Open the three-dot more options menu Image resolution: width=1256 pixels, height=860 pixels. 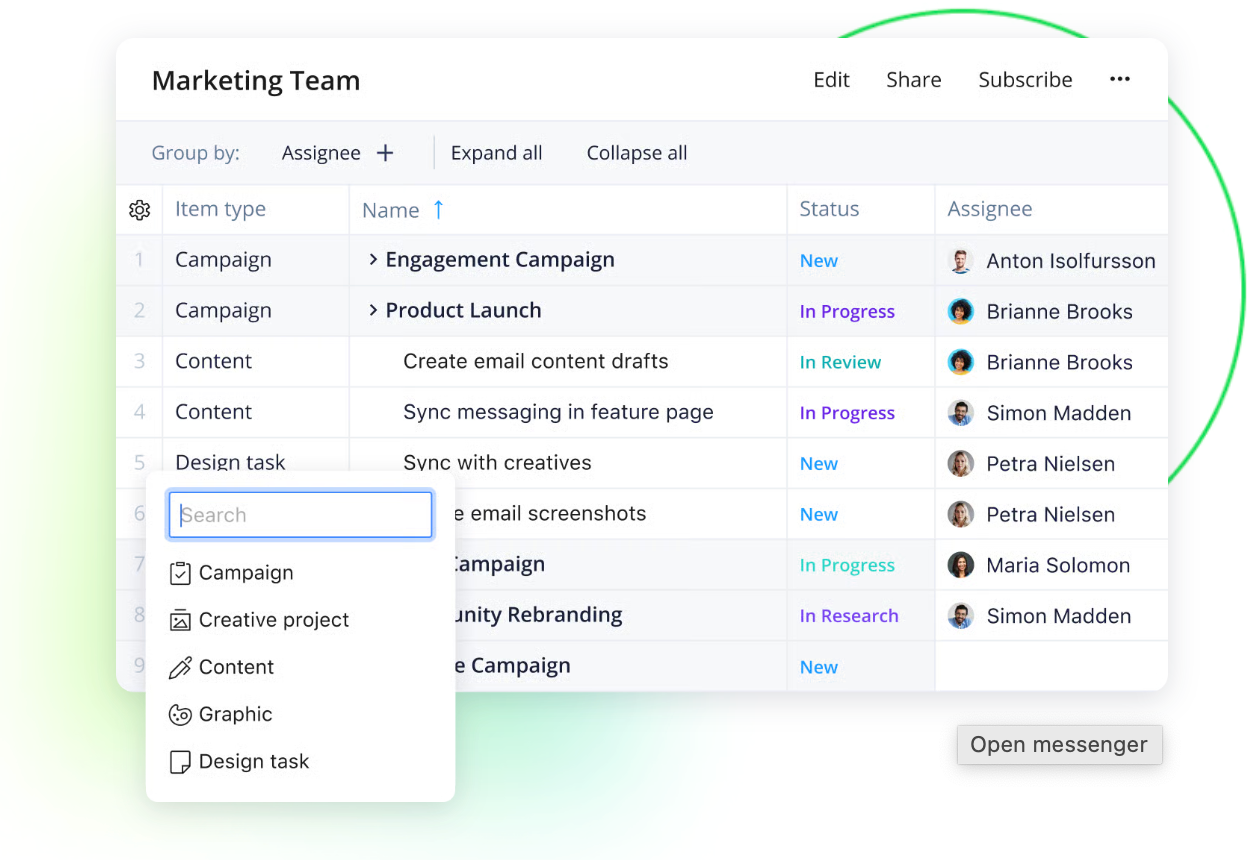(1119, 80)
